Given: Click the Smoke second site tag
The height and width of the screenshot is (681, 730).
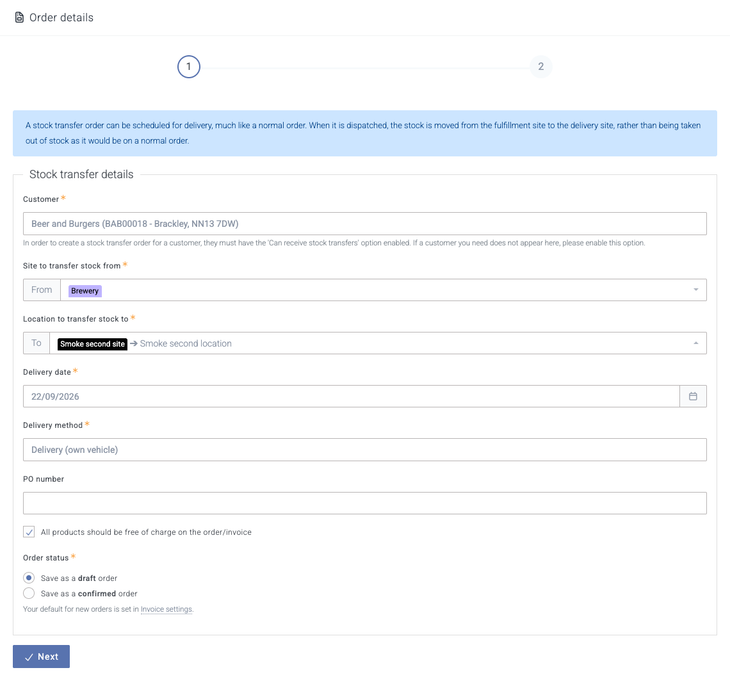Looking at the screenshot, I should coord(92,344).
